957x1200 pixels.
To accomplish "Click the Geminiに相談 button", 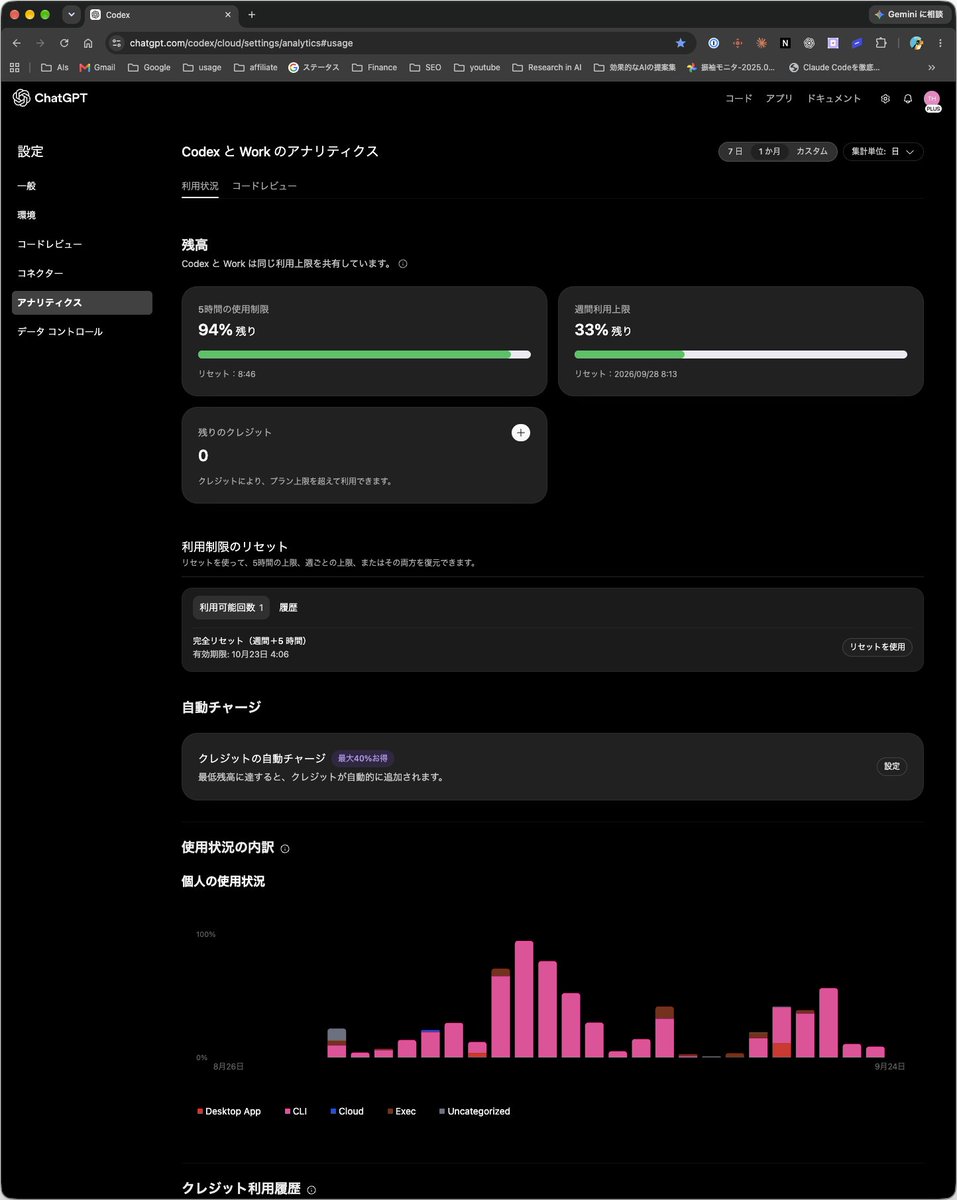I will [908, 15].
